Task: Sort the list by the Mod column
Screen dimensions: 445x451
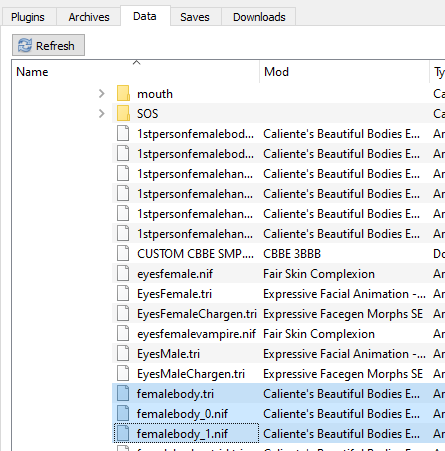Action: (x=344, y=72)
